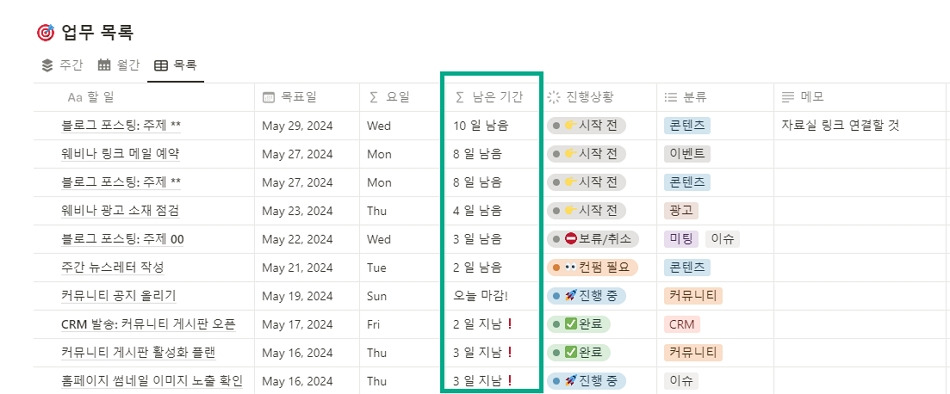Open the page 커뮤니티 공지 올리기
The height and width of the screenshot is (394, 950).
point(119,296)
